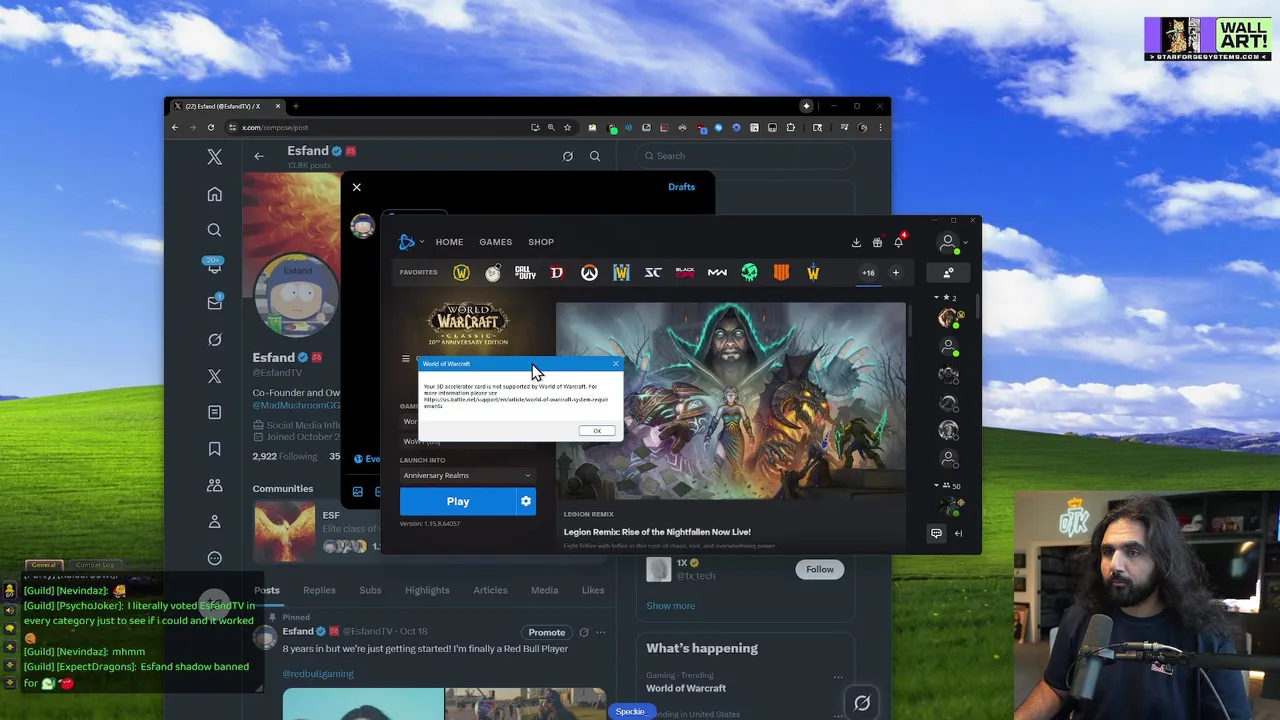Select the StarCraft favorite icon
Screen dimensions: 1280x720
pos(653,272)
